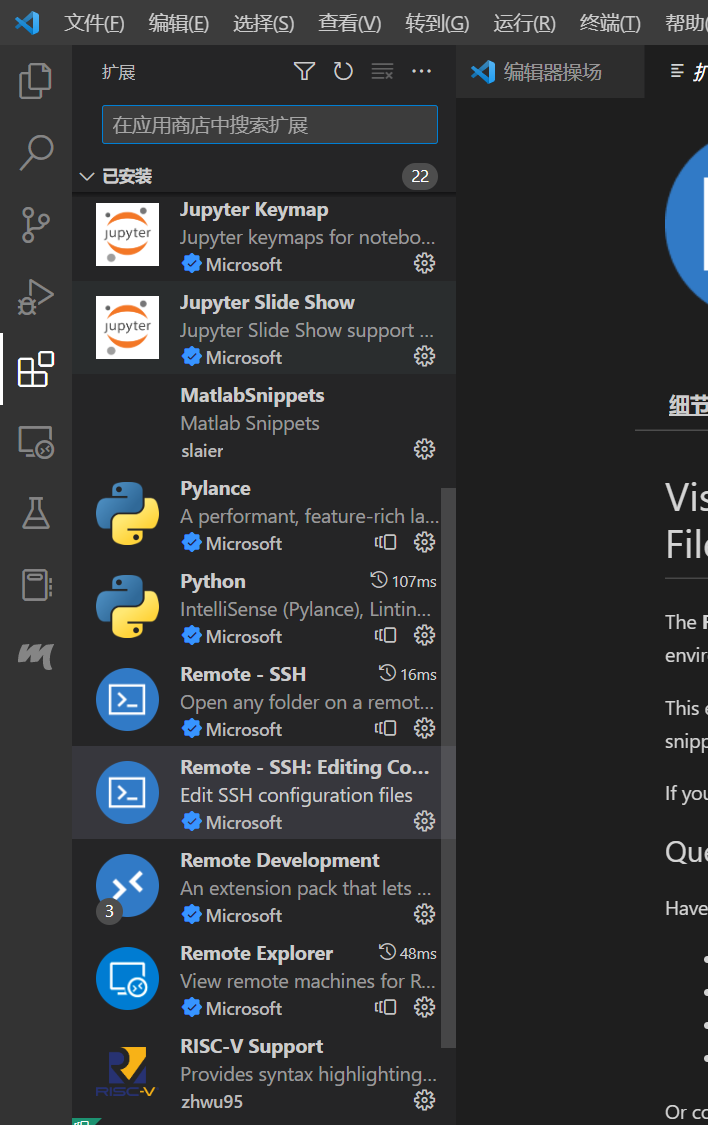Open manage gear for Remote Development
Viewport: 708px width, 1125px height.
coord(424,914)
